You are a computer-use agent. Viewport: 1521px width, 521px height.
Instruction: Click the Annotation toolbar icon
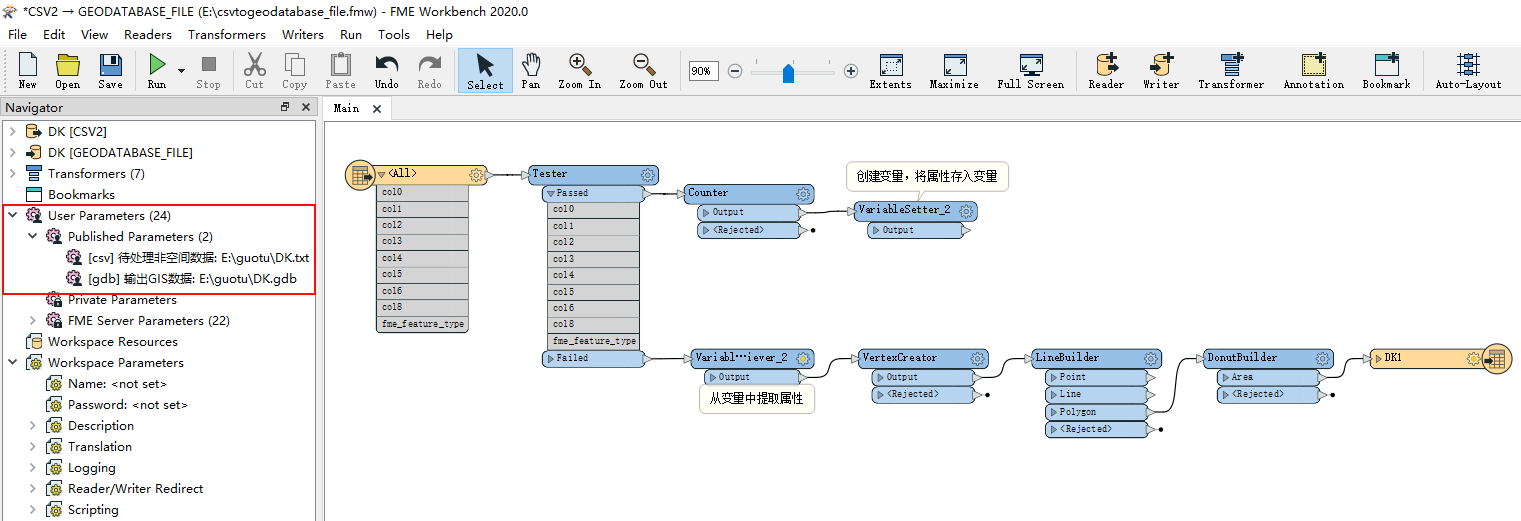[x=1313, y=66]
